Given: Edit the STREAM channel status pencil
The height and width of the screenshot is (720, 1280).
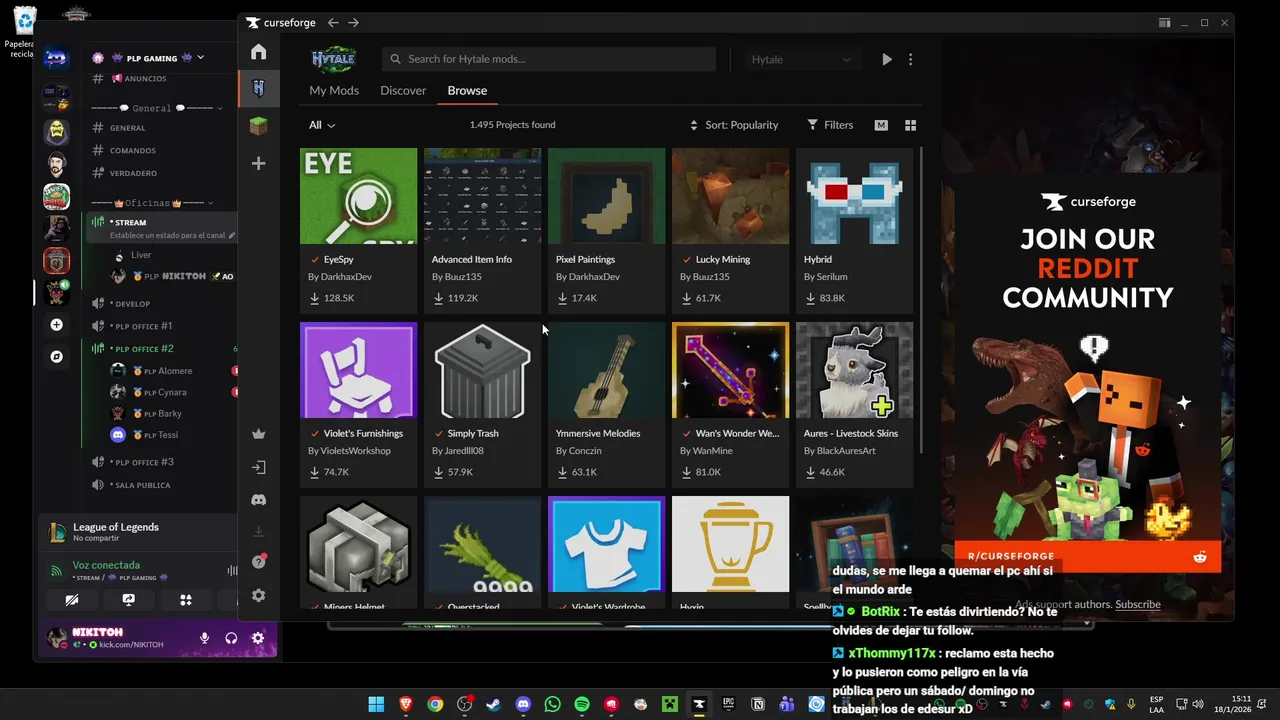Looking at the screenshot, I should pos(232,236).
